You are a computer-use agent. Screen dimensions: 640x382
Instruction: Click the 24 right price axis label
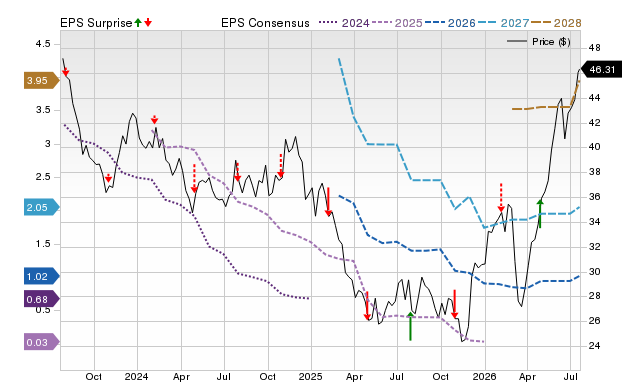595,345
